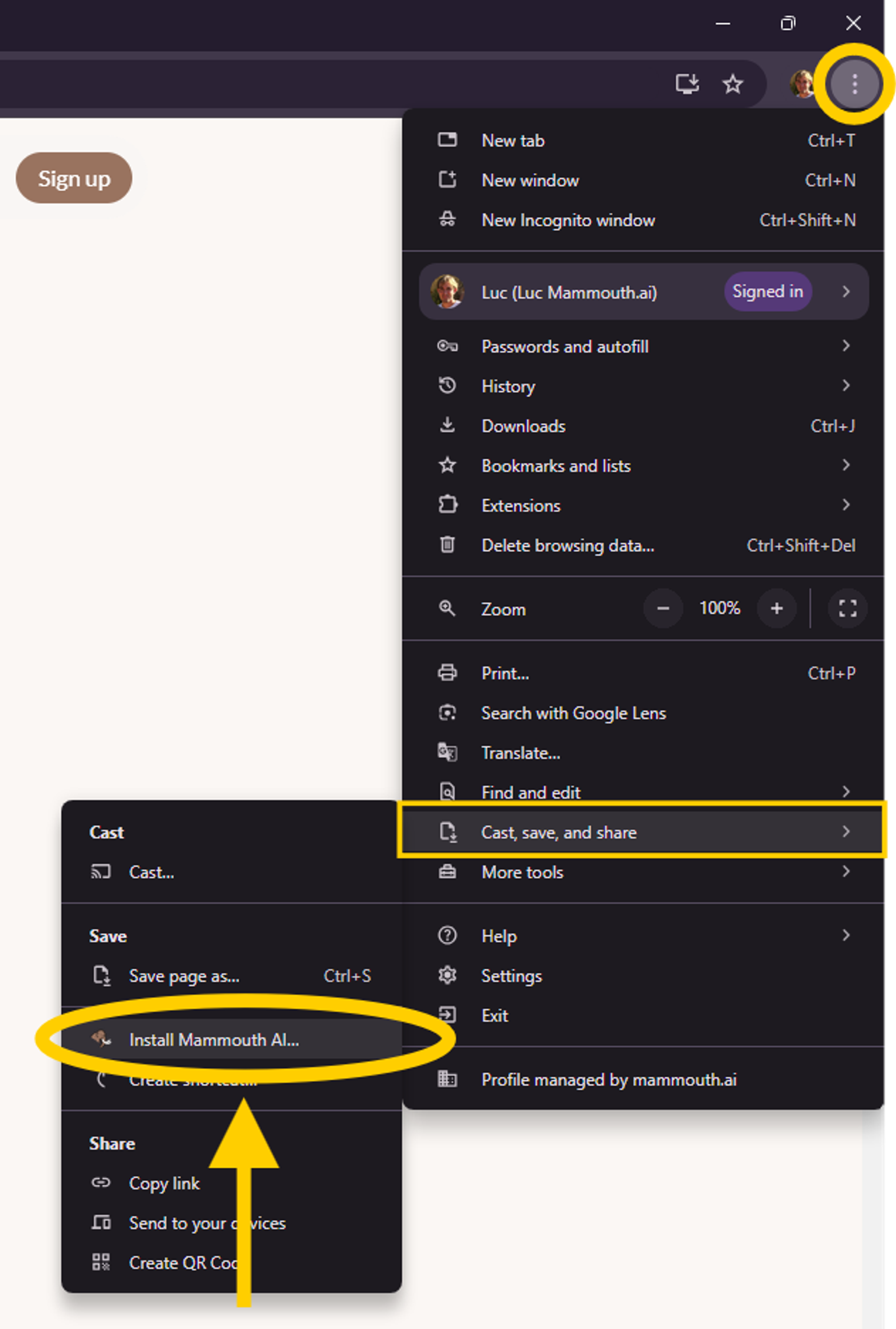Viewport: 896px width, 1329px height.
Task: Click the Sign up button
Action: (75, 179)
